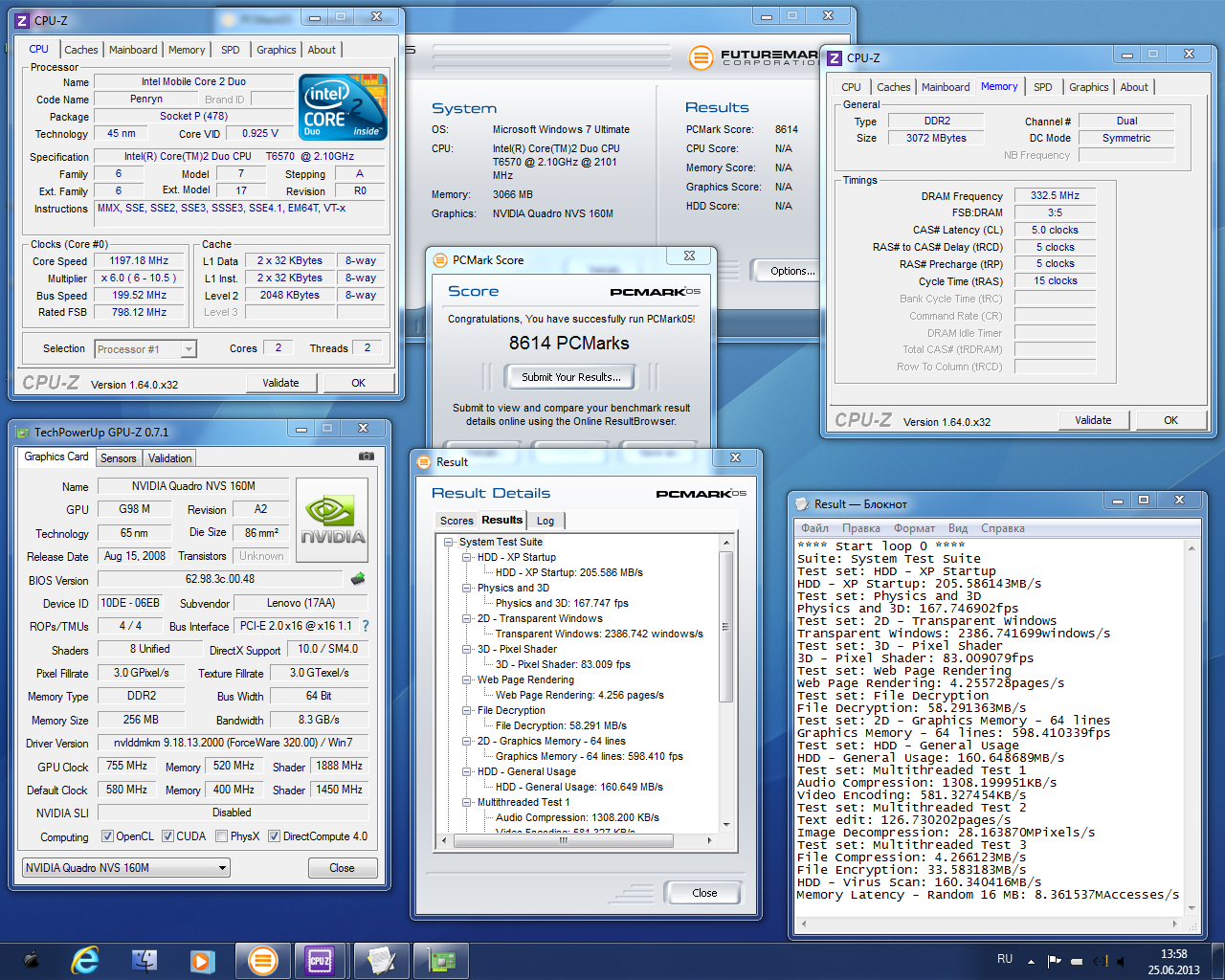This screenshot has height=980, width=1225.
Task: Click Submit Your Results button
Action: coord(571,377)
